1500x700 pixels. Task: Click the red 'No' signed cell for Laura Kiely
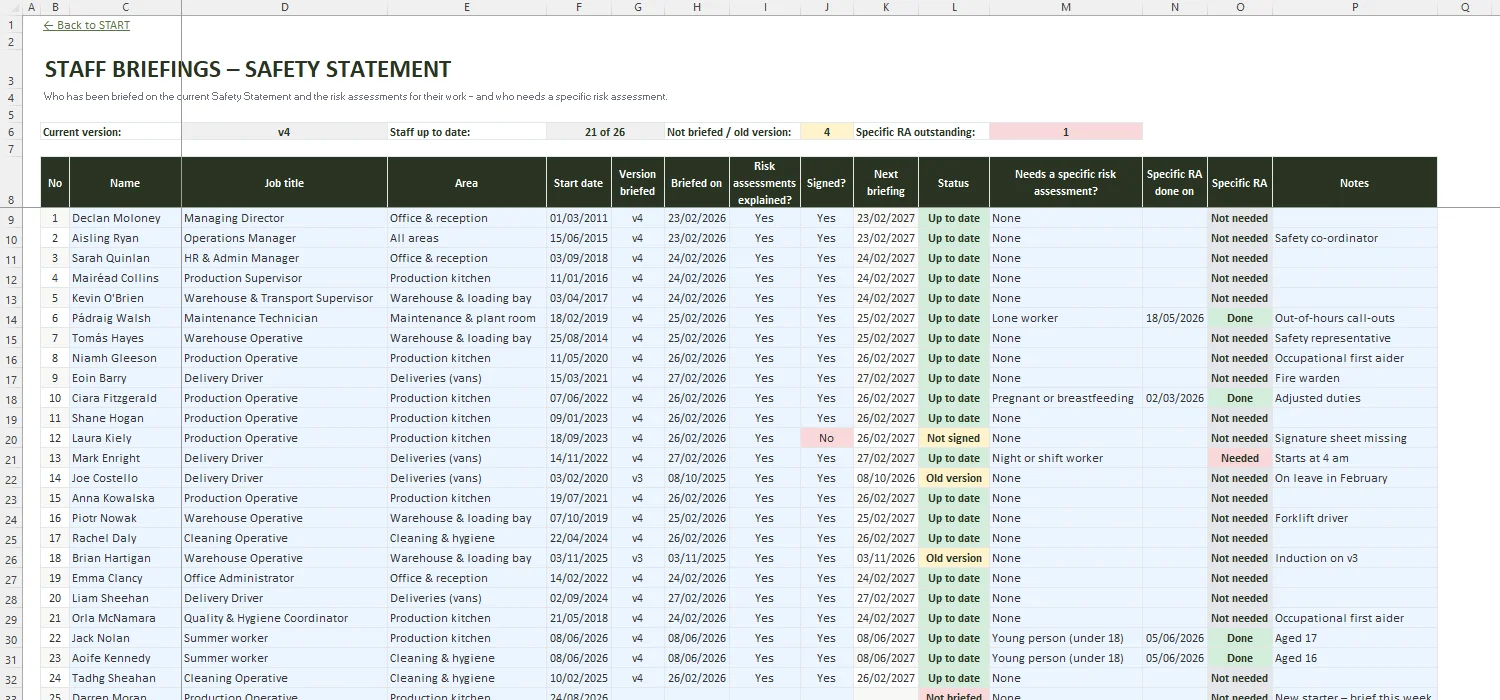coord(826,438)
